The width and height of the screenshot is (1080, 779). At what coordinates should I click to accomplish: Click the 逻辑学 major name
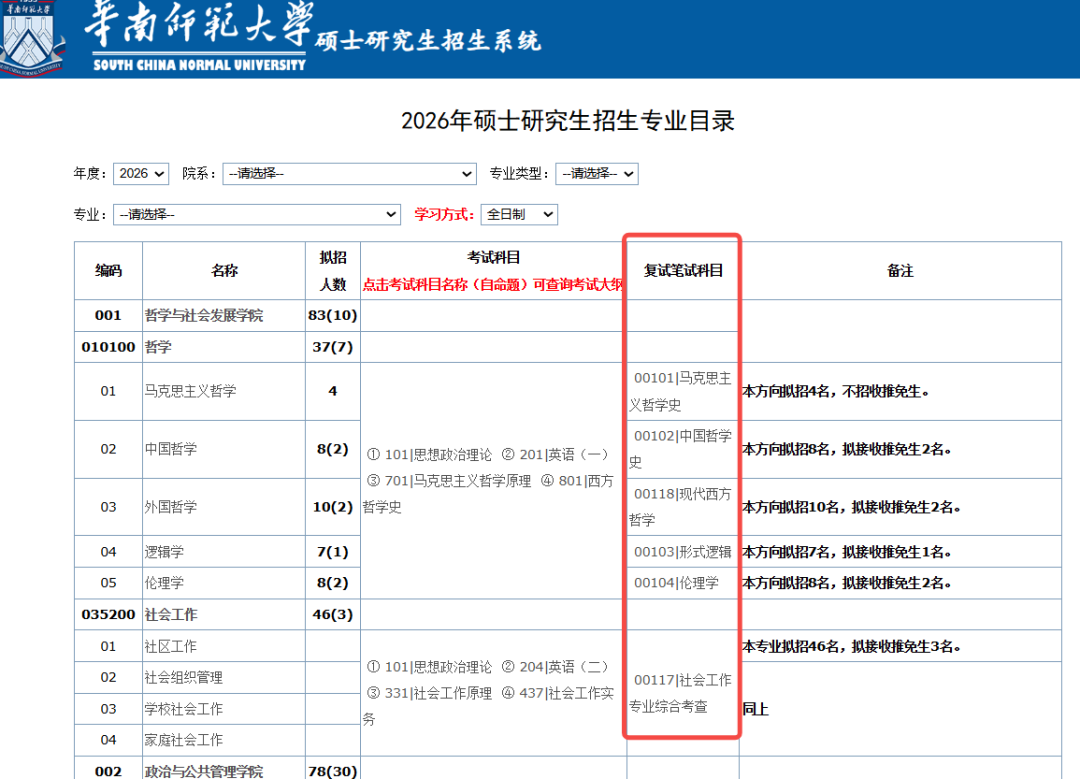[x=164, y=552]
